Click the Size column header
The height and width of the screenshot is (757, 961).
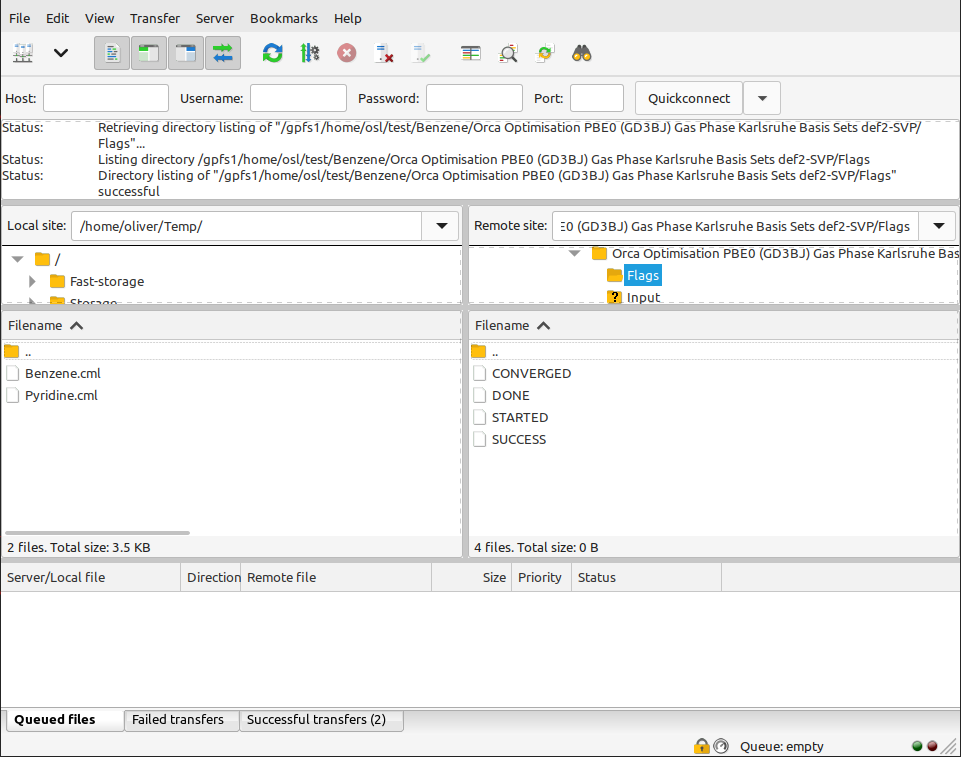[x=471, y=577]
